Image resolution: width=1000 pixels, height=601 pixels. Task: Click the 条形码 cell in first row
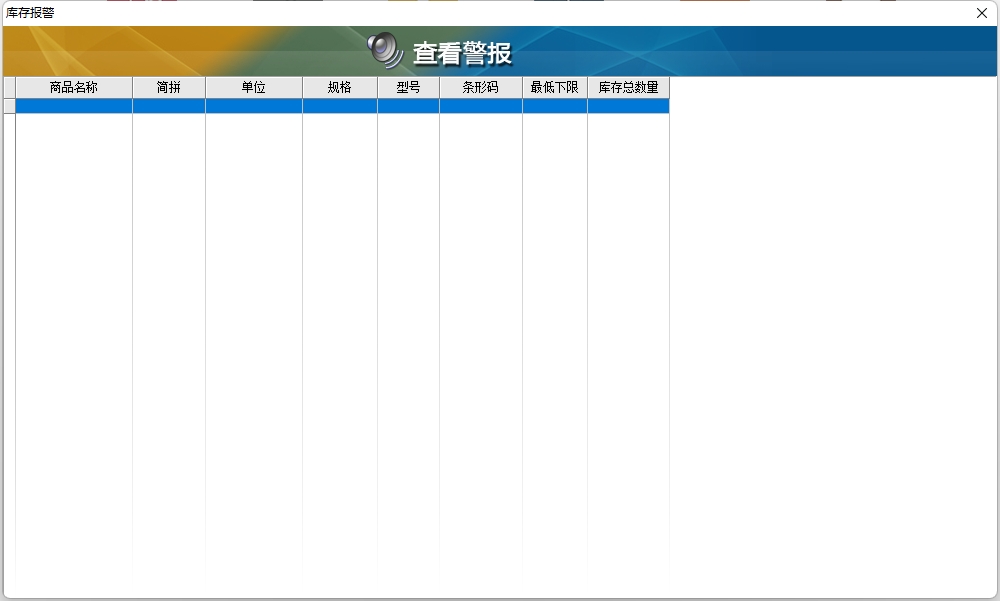480,106
